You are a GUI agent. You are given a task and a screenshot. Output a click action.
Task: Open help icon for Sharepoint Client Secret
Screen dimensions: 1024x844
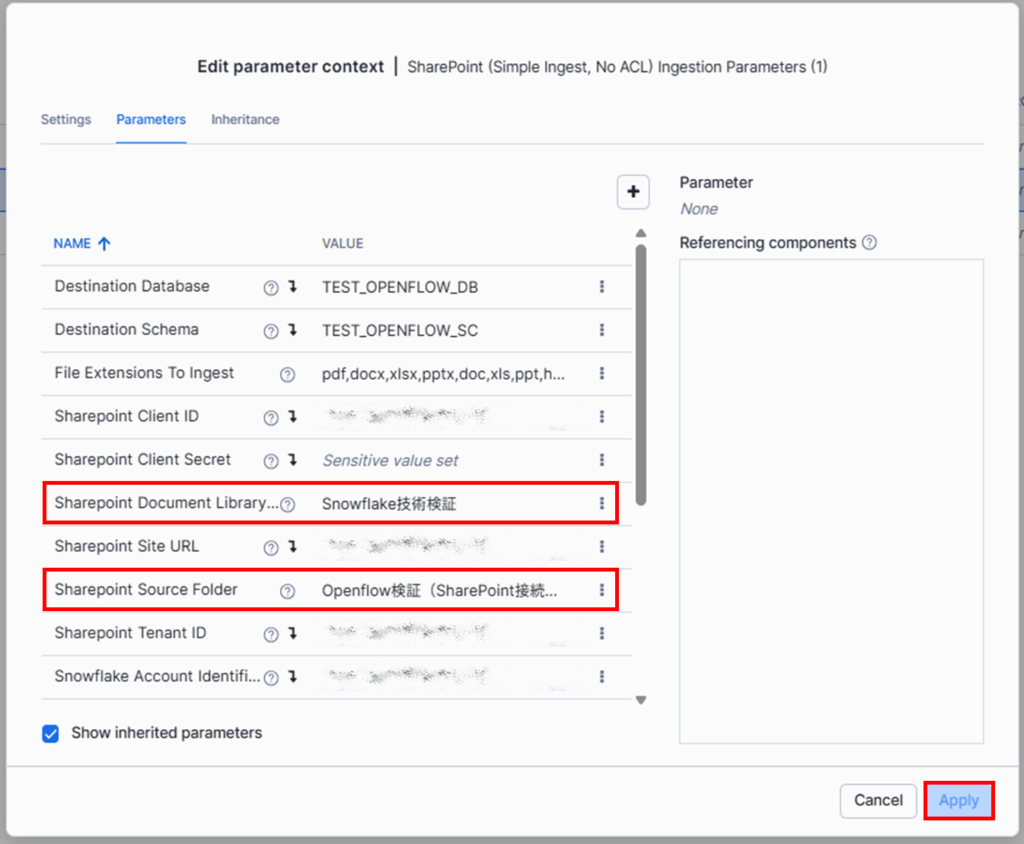point(271,461)
